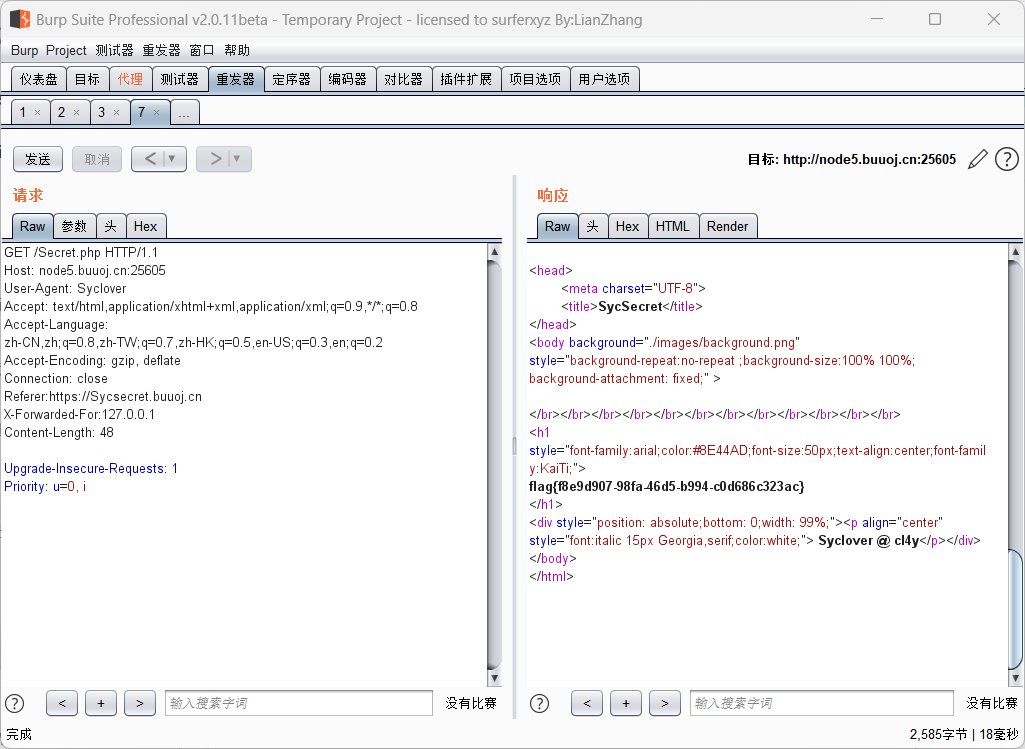Close Repeater tab 2 with its x

coord(76,112)
